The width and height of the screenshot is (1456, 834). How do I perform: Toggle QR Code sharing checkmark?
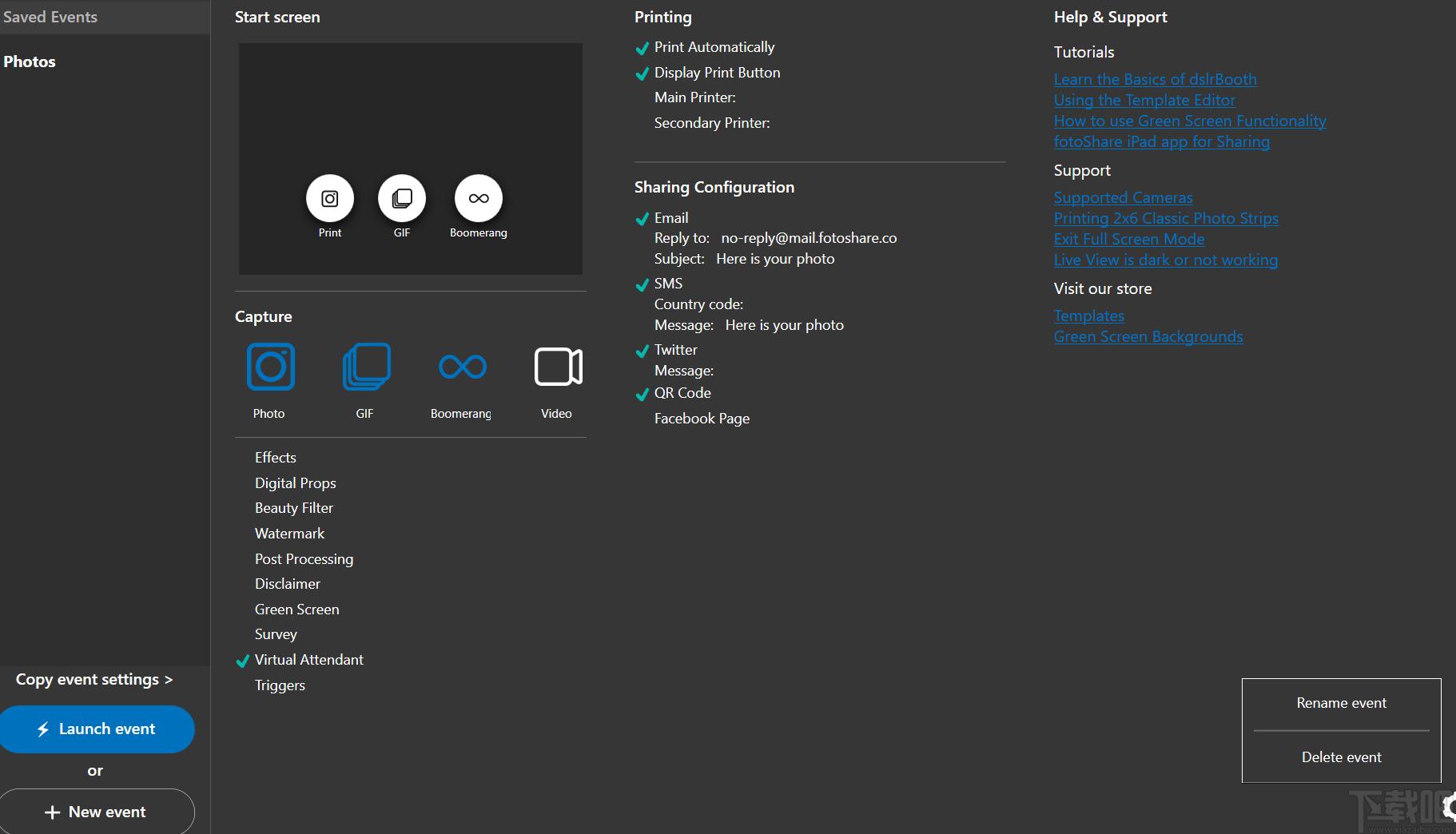(x=642, y=394)
